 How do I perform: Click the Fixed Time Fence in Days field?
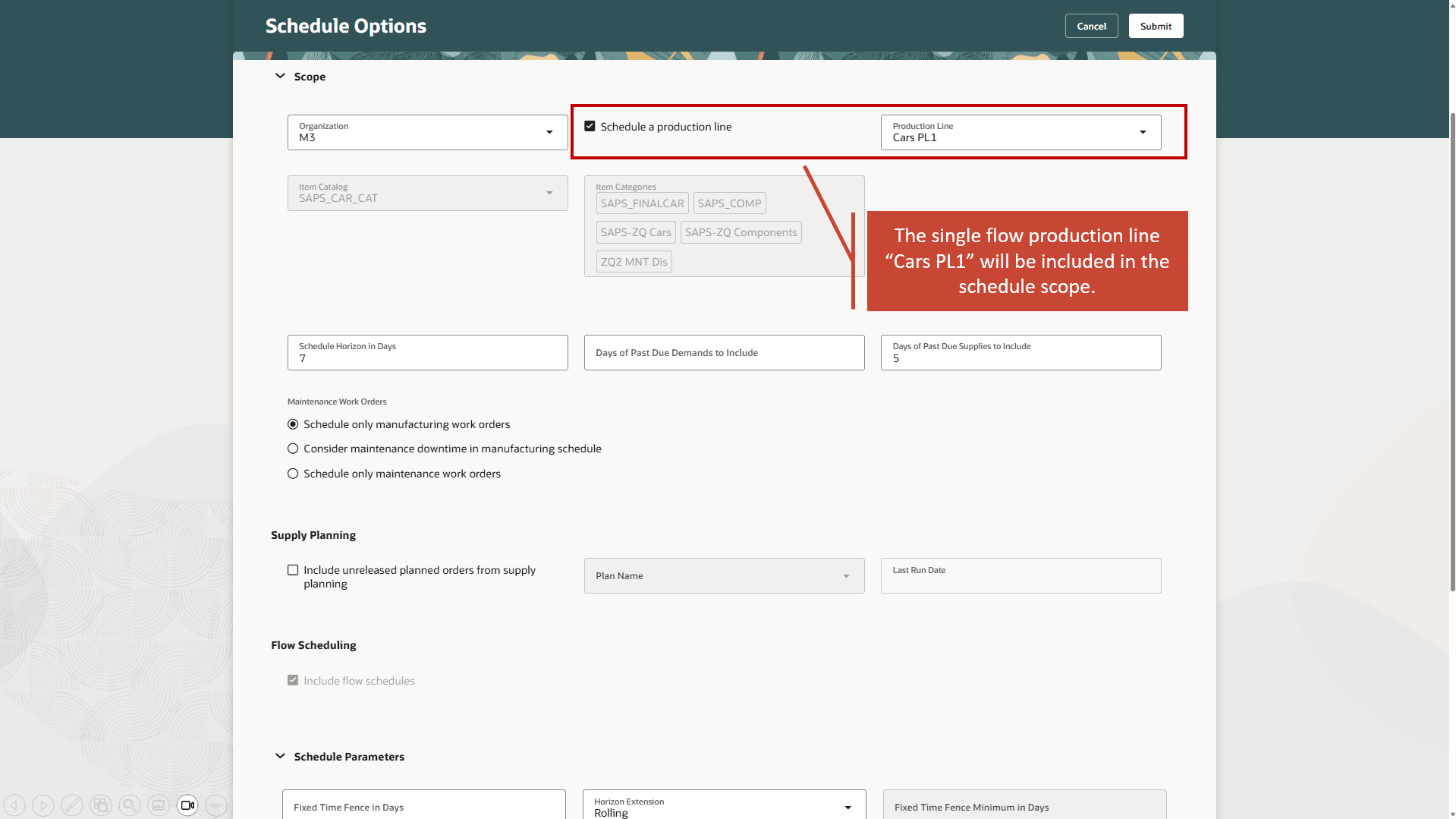pyautogui.click(x=424, y=805)
